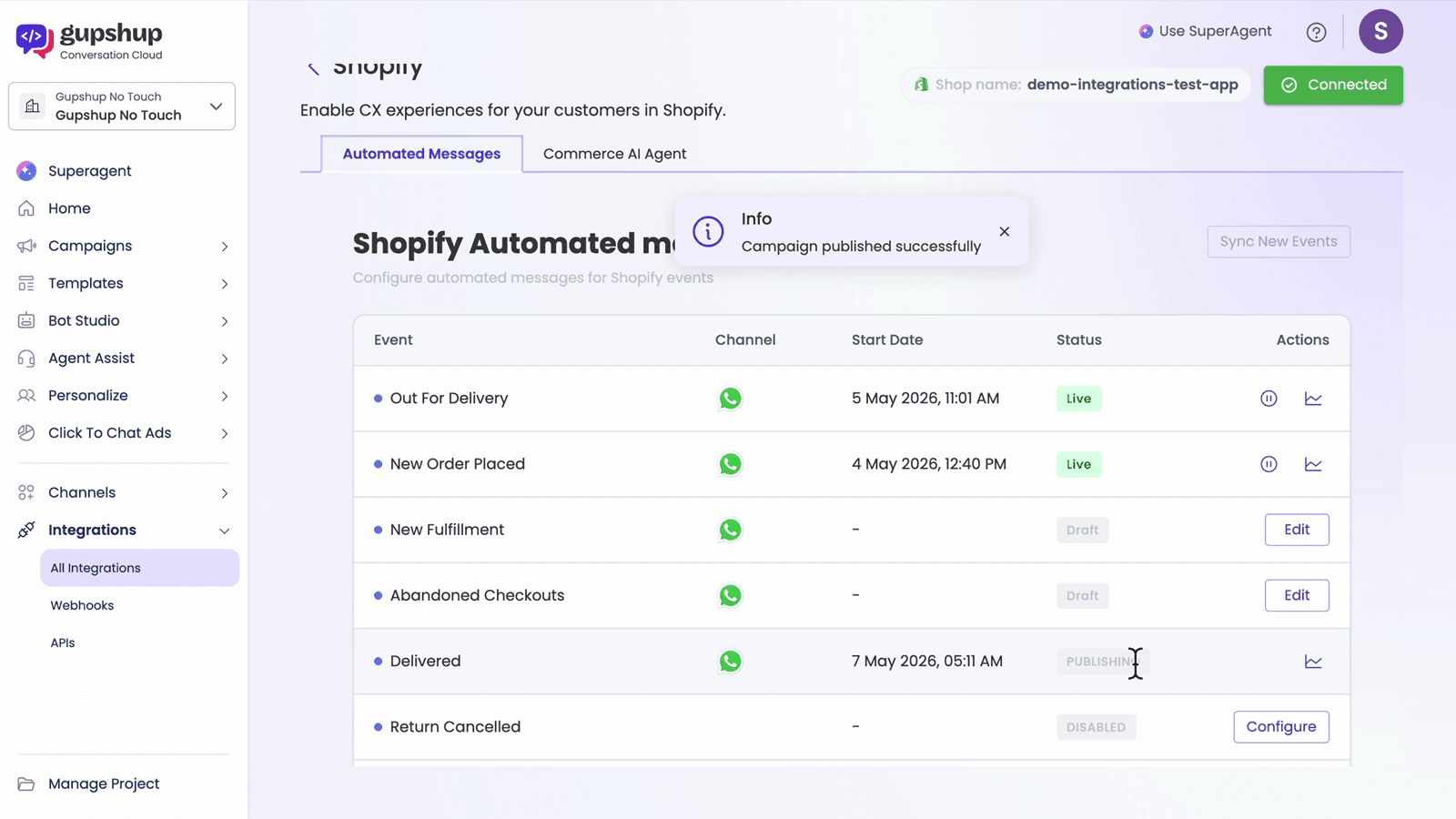The width and height of the screenshot is (1456, 819).
Task: Expand the Personalize submenu chevron
Action: point(225,396)
